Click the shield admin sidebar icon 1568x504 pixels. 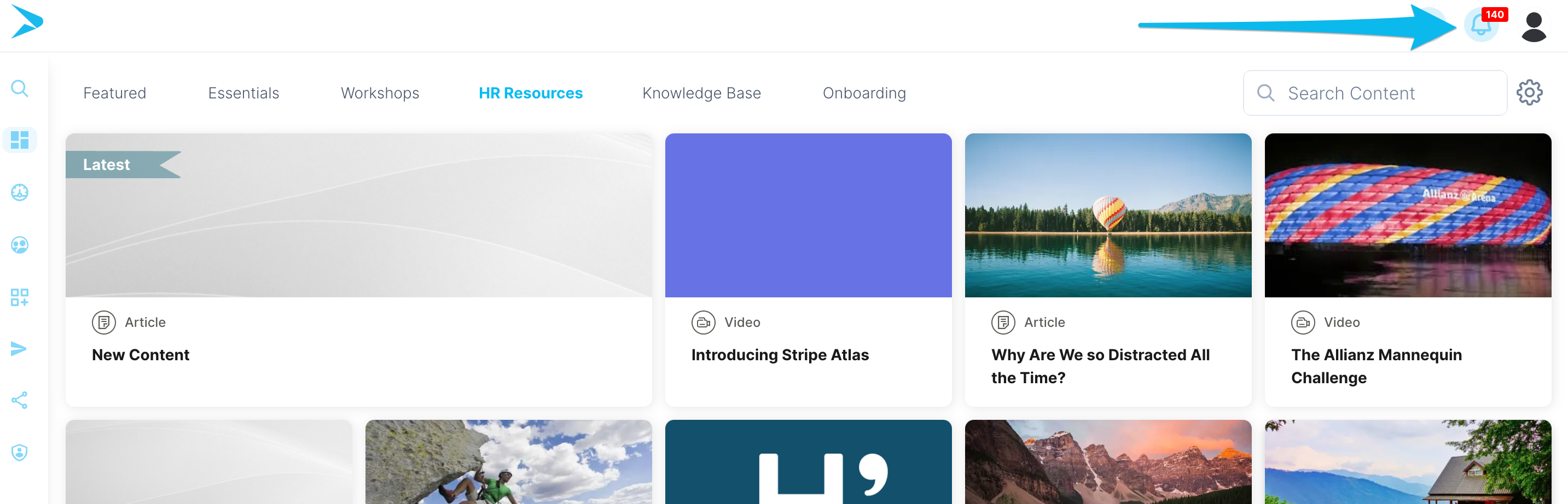pyautogui.click(x=20, y=453)
